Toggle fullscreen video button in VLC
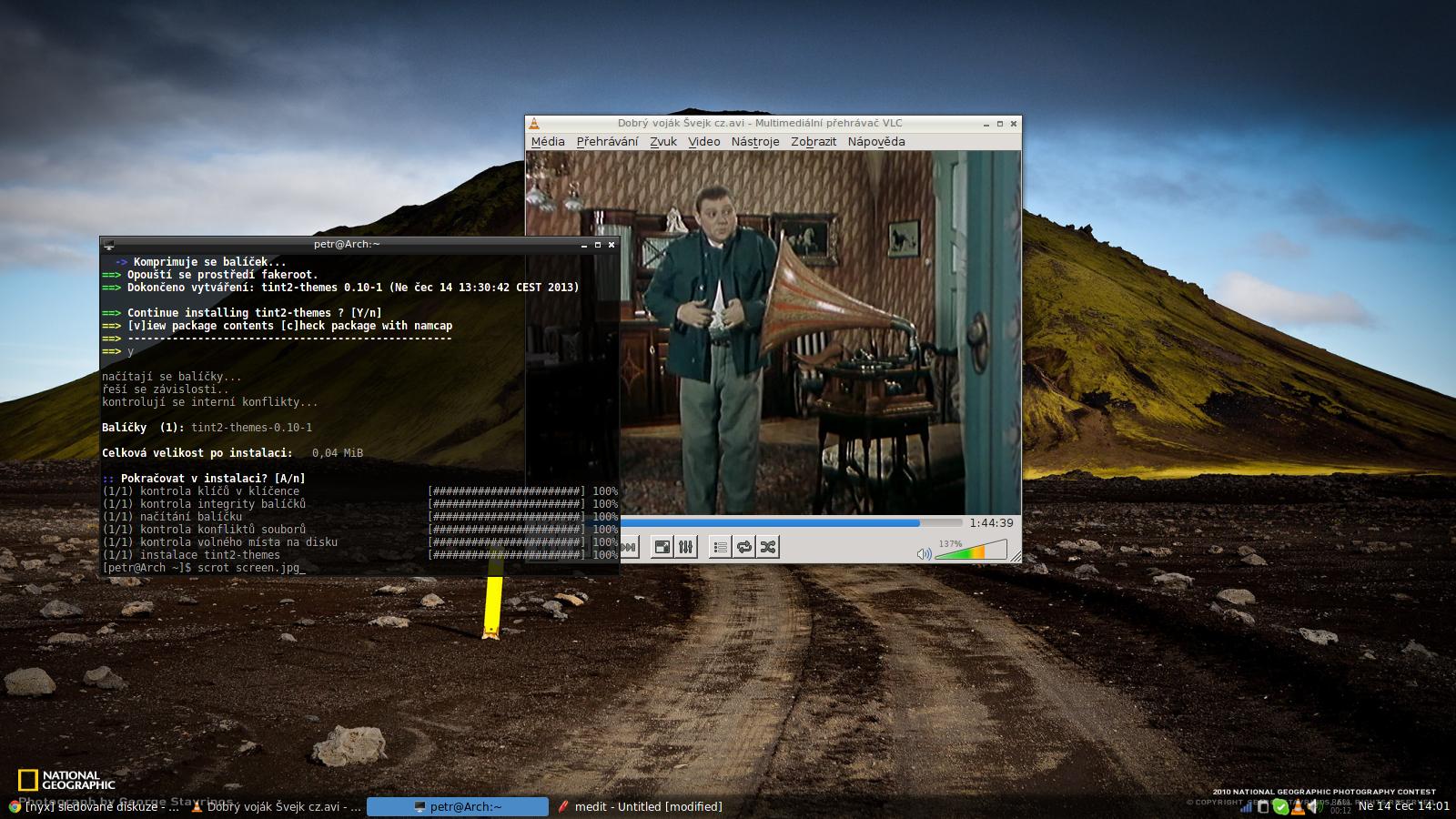The width and height of the screenshot is (1456, 819). click(662, 547)
